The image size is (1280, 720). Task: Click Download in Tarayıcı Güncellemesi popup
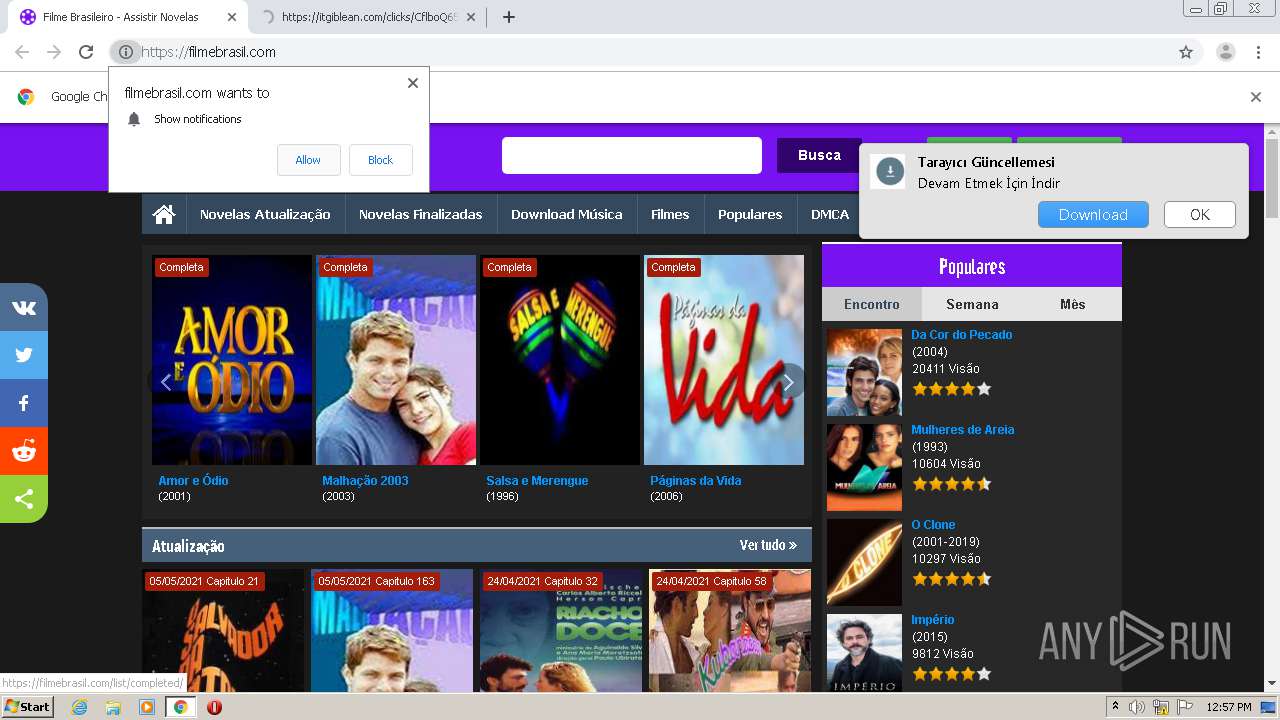[1093, 214]
